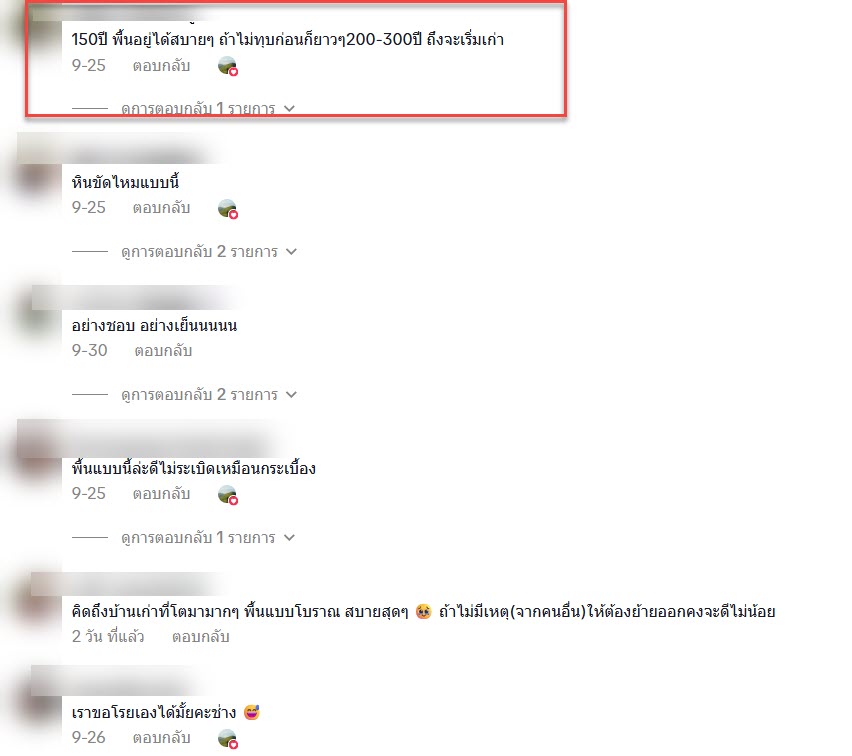Reply to หินขัดไหมแบบนี้ comment

[161, 208]
